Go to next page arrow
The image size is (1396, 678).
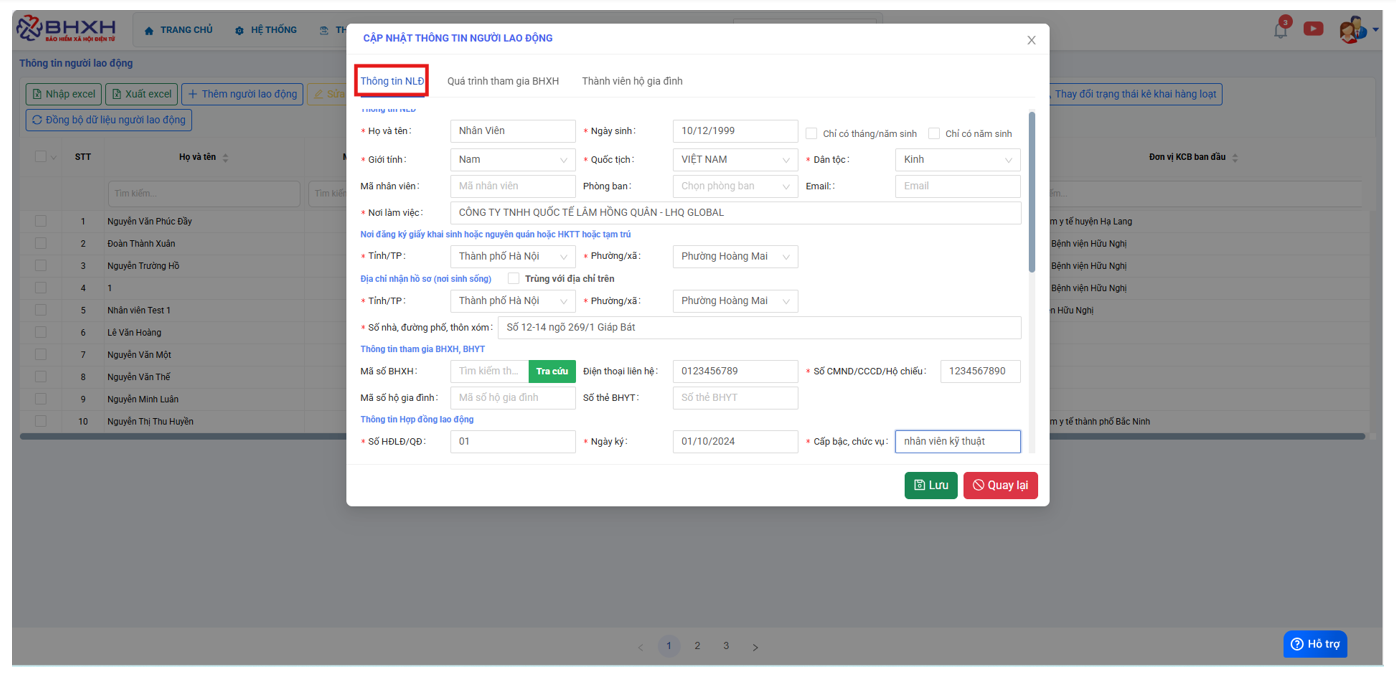(755, 647)
